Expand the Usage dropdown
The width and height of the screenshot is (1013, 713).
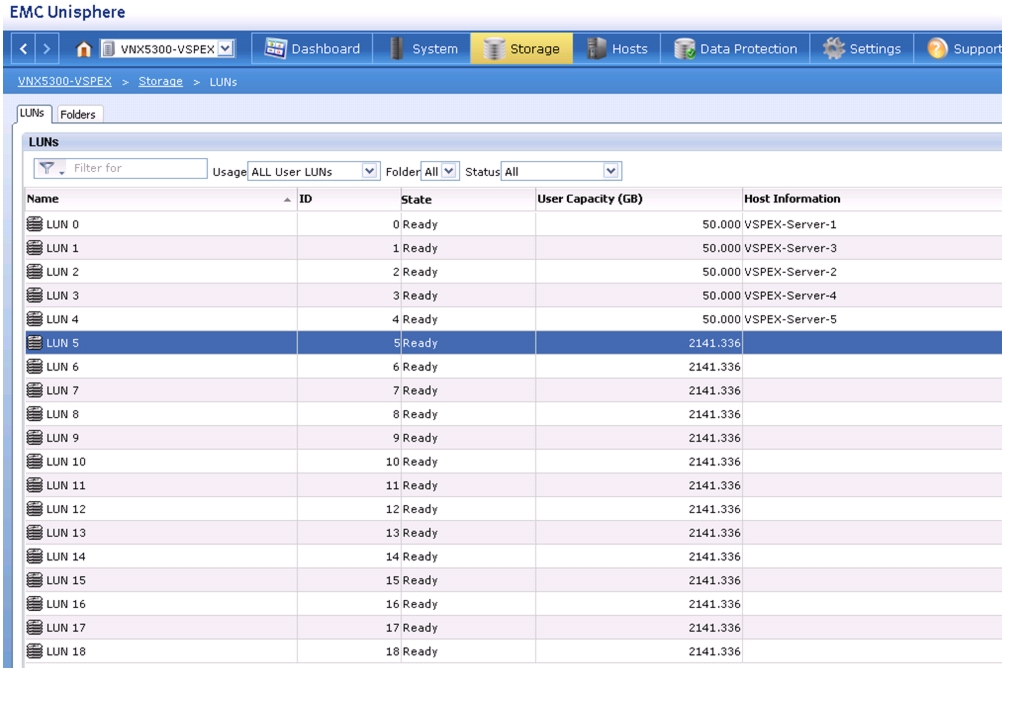369,171
